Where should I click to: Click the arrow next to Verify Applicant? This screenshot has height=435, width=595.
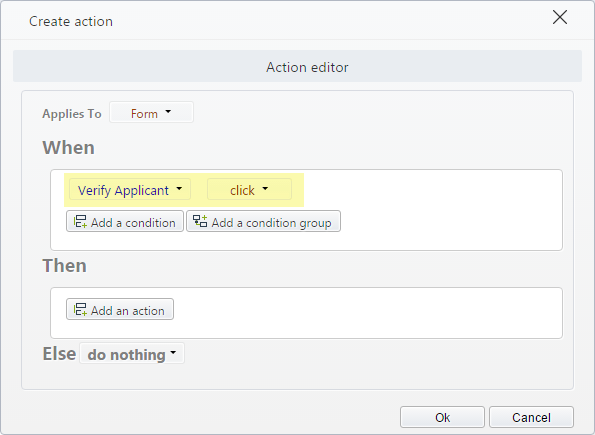point(179,188)
